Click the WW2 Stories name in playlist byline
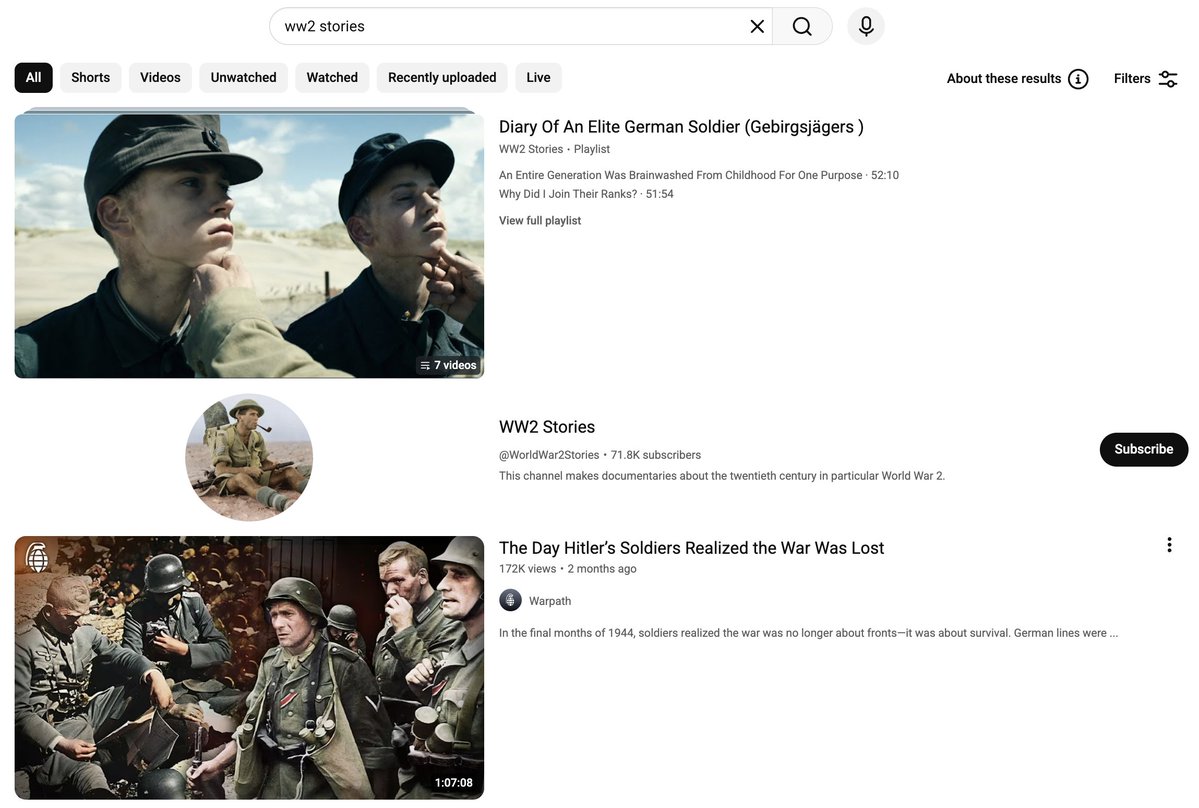Viewport: 1199px width, 808px height. pos(531,150)
